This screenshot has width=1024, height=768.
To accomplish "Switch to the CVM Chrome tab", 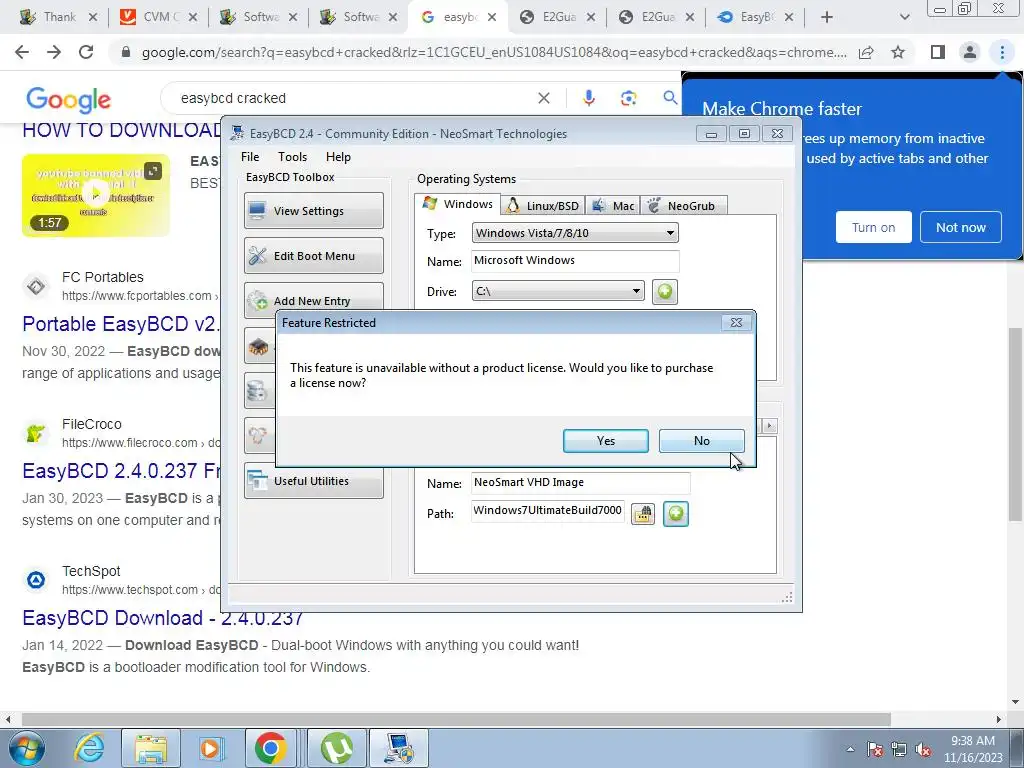I will (x=157, y=17).
